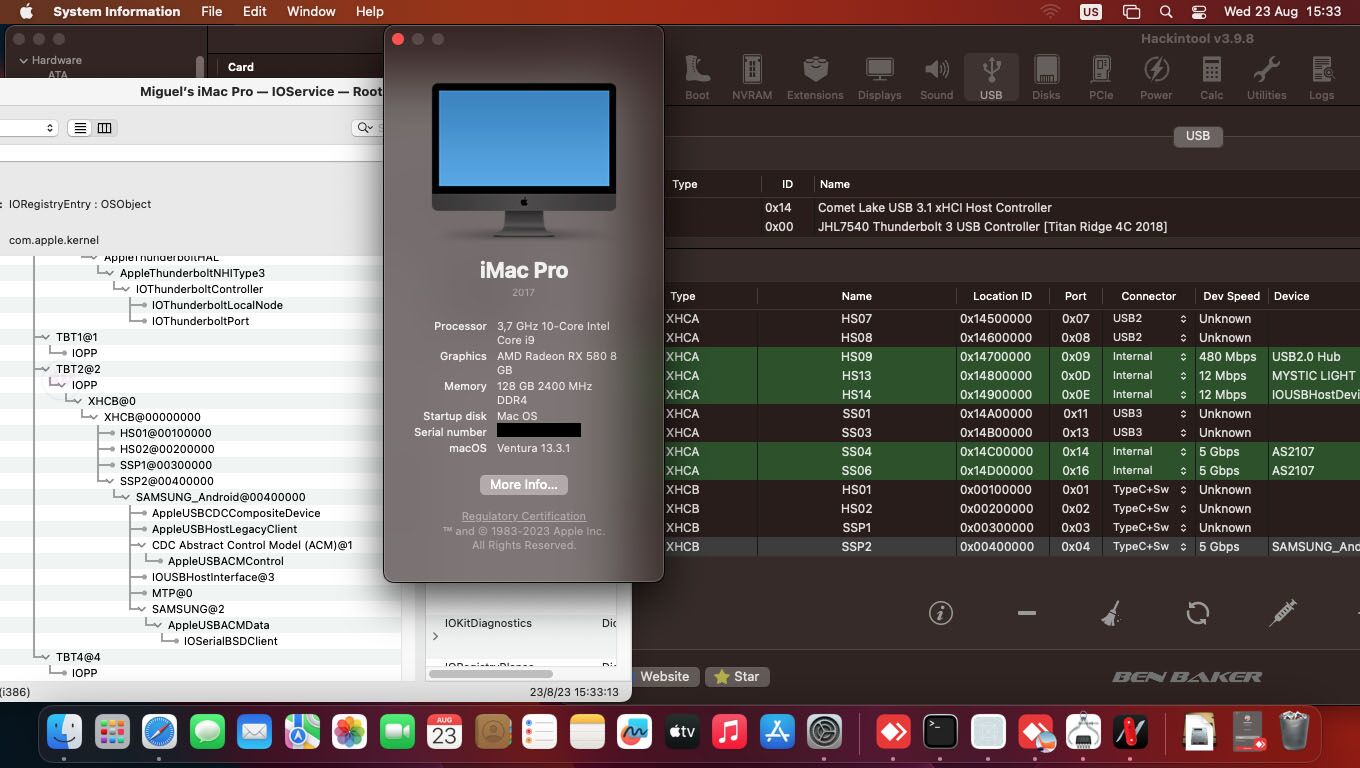Switch IORegistryExplorer to list view

pyautogui.click(x=80, y=128)
